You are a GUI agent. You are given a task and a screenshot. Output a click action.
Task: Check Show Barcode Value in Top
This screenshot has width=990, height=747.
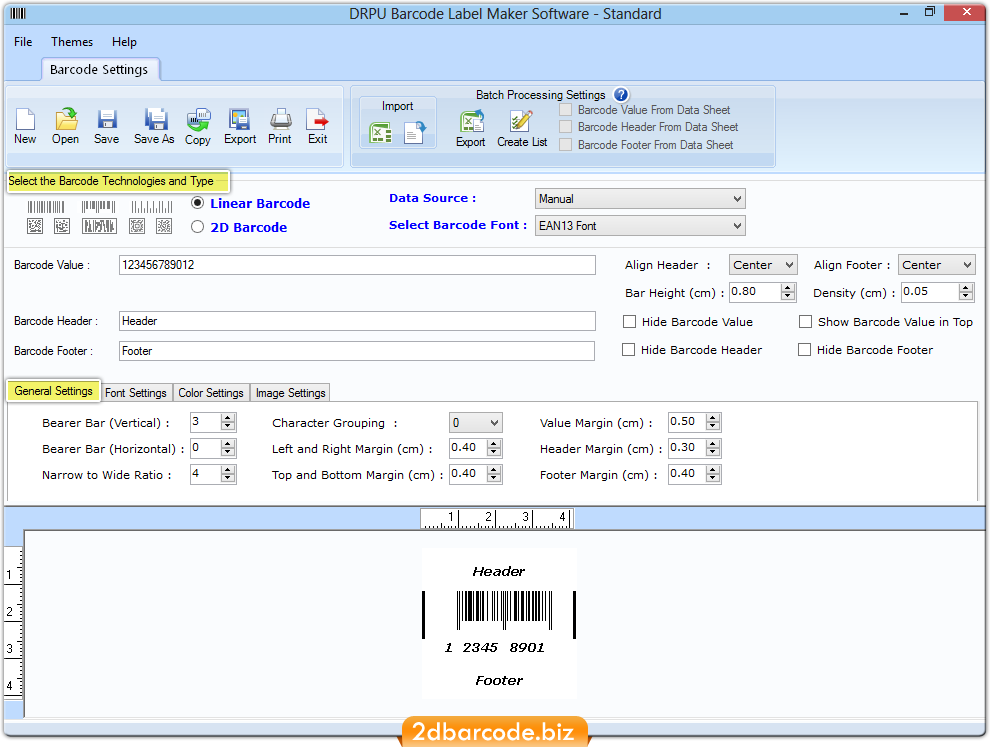[x=806, y=321]
